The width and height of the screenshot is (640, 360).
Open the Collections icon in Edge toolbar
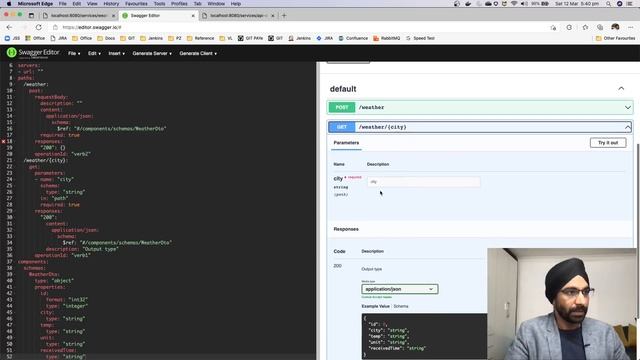point(600,27)
